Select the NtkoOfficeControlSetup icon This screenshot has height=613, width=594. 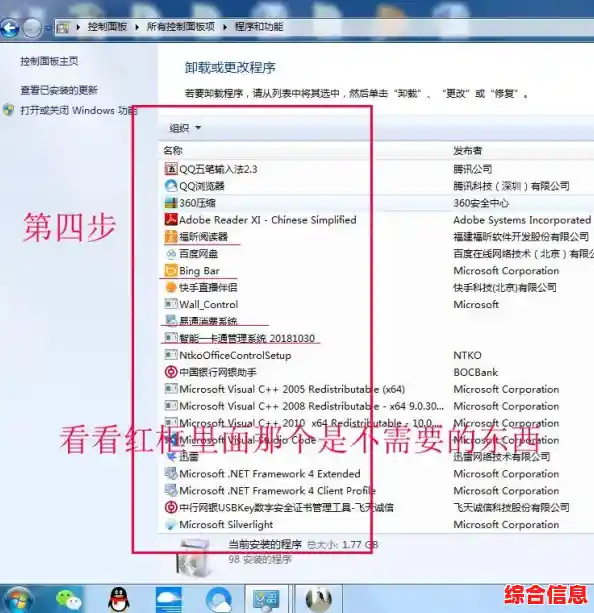click(x=170, y=355)
